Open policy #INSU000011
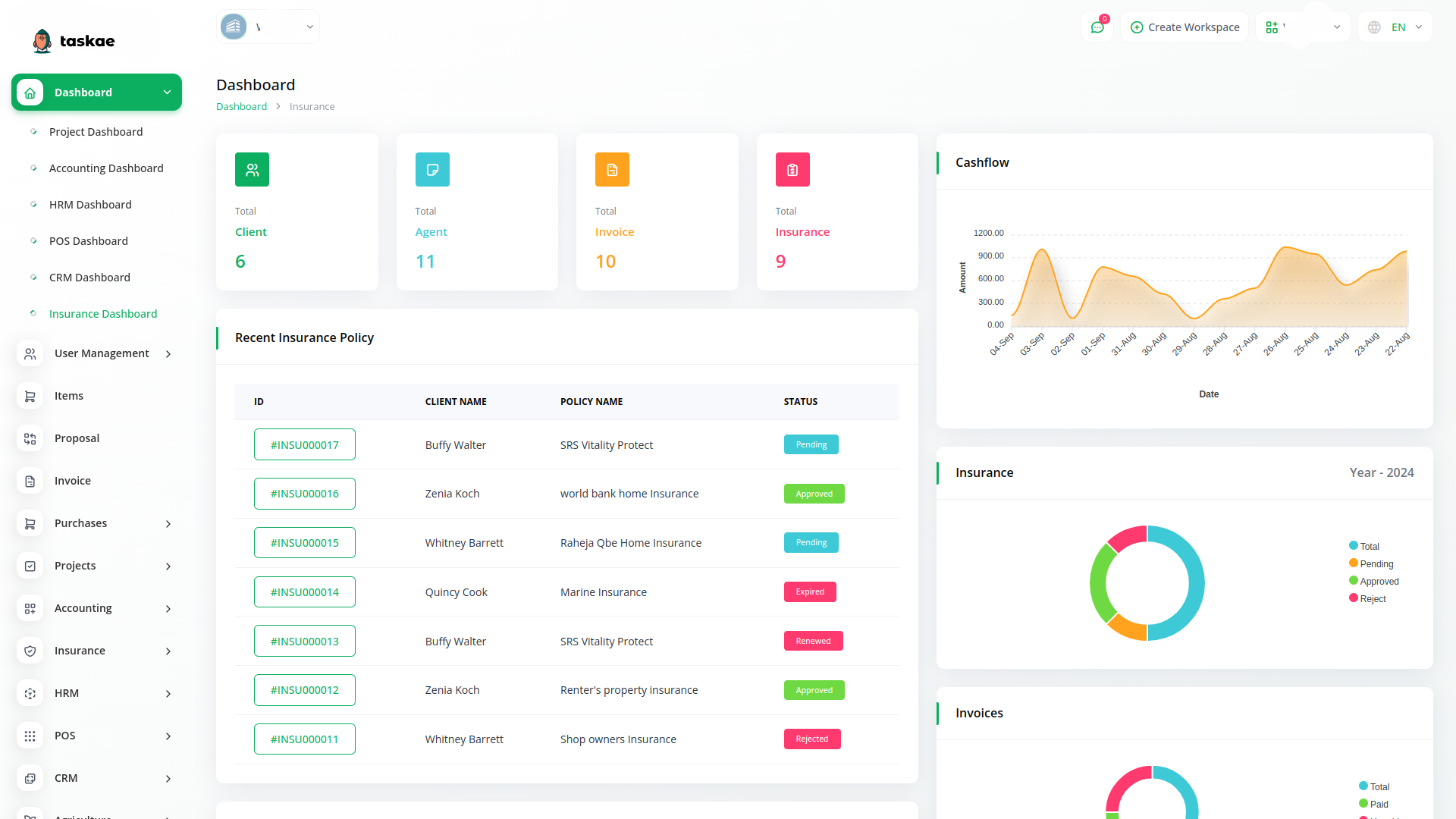 (x=305, y=739)
